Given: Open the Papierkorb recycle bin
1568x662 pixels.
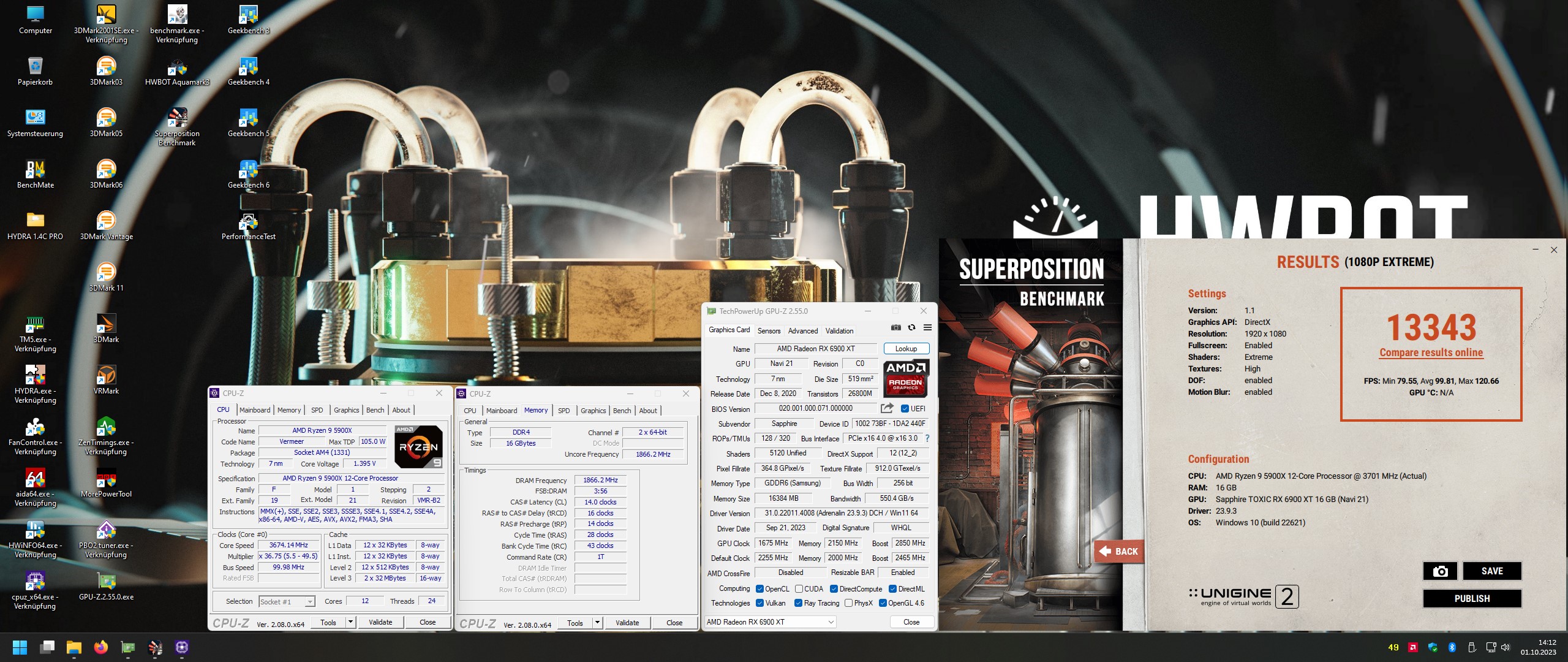Looking at the screenshot, I should click(x=36, y=71).
